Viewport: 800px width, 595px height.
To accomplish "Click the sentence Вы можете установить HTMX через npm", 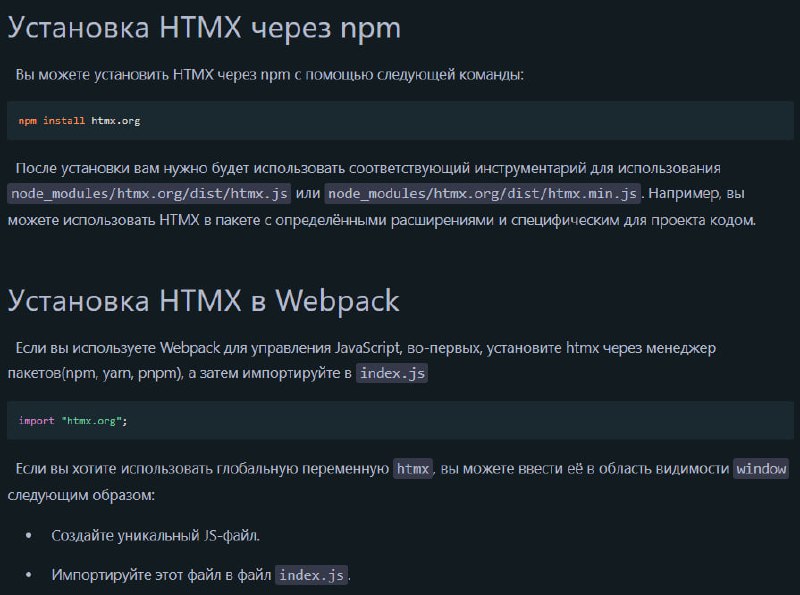I will [269, 75].
